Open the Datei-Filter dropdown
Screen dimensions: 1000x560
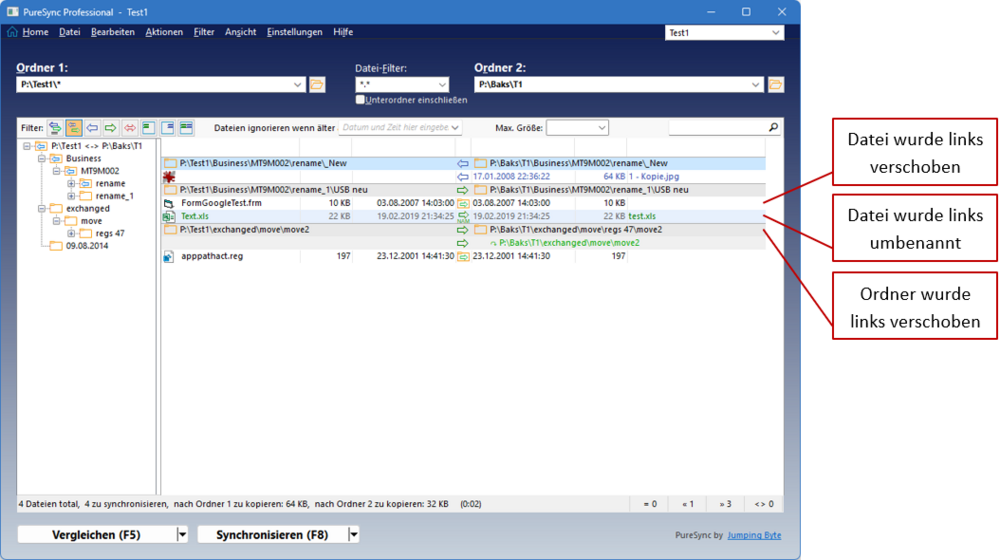[x=402, y=84]
